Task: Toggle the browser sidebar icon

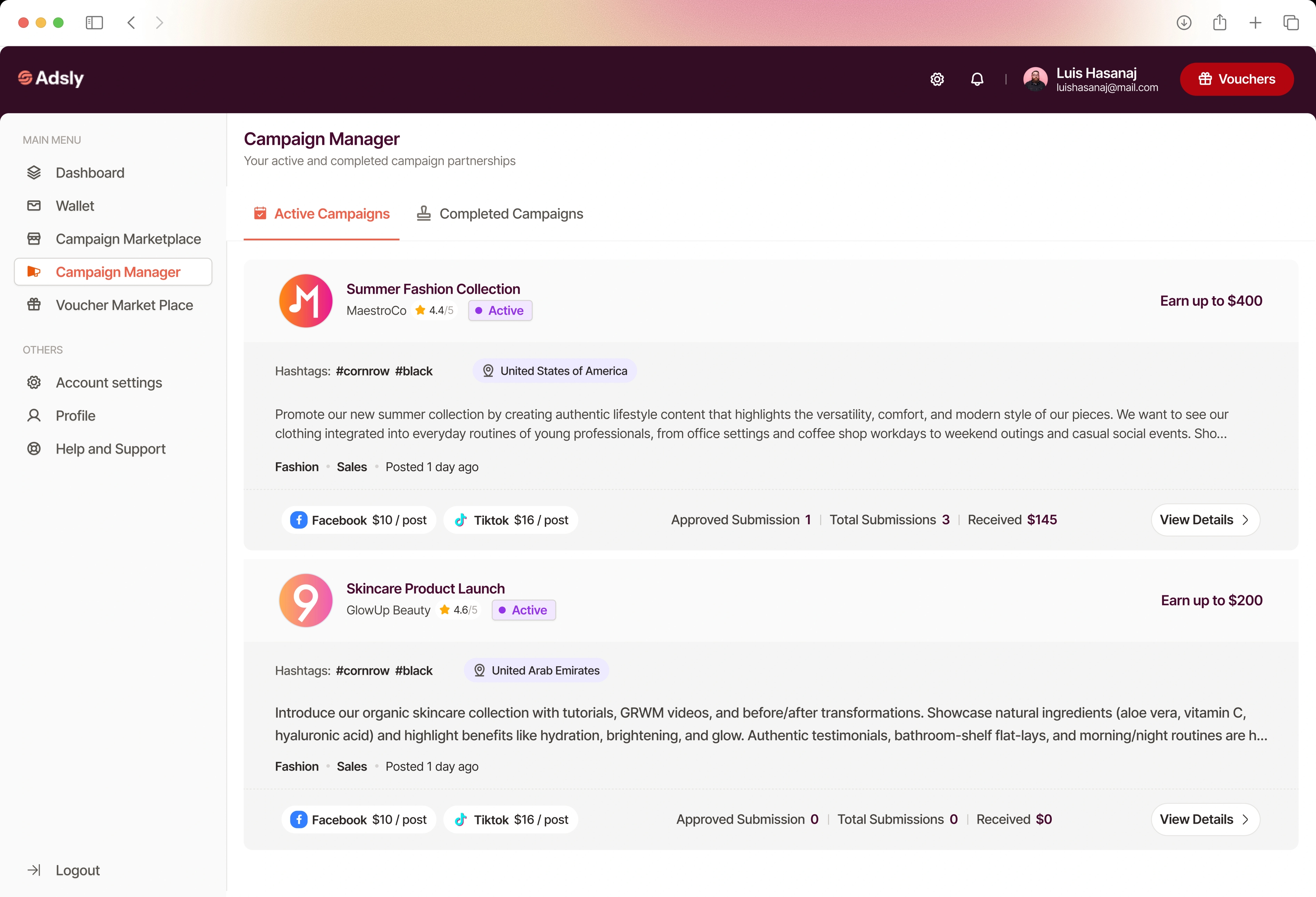Action: [94, 23]
